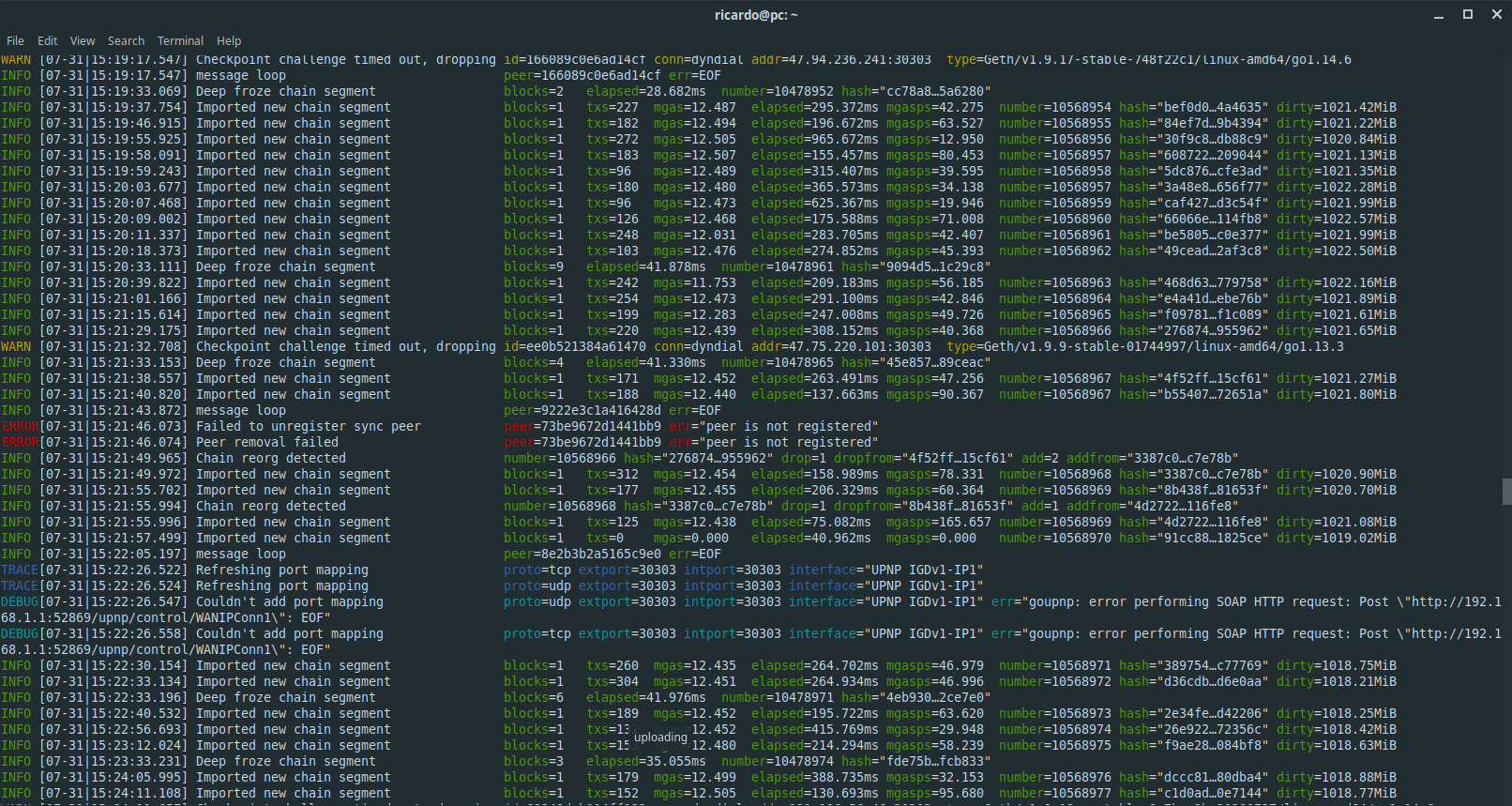Click block number=10568954 text
1512x806 pixels.
coord(1055,107)
